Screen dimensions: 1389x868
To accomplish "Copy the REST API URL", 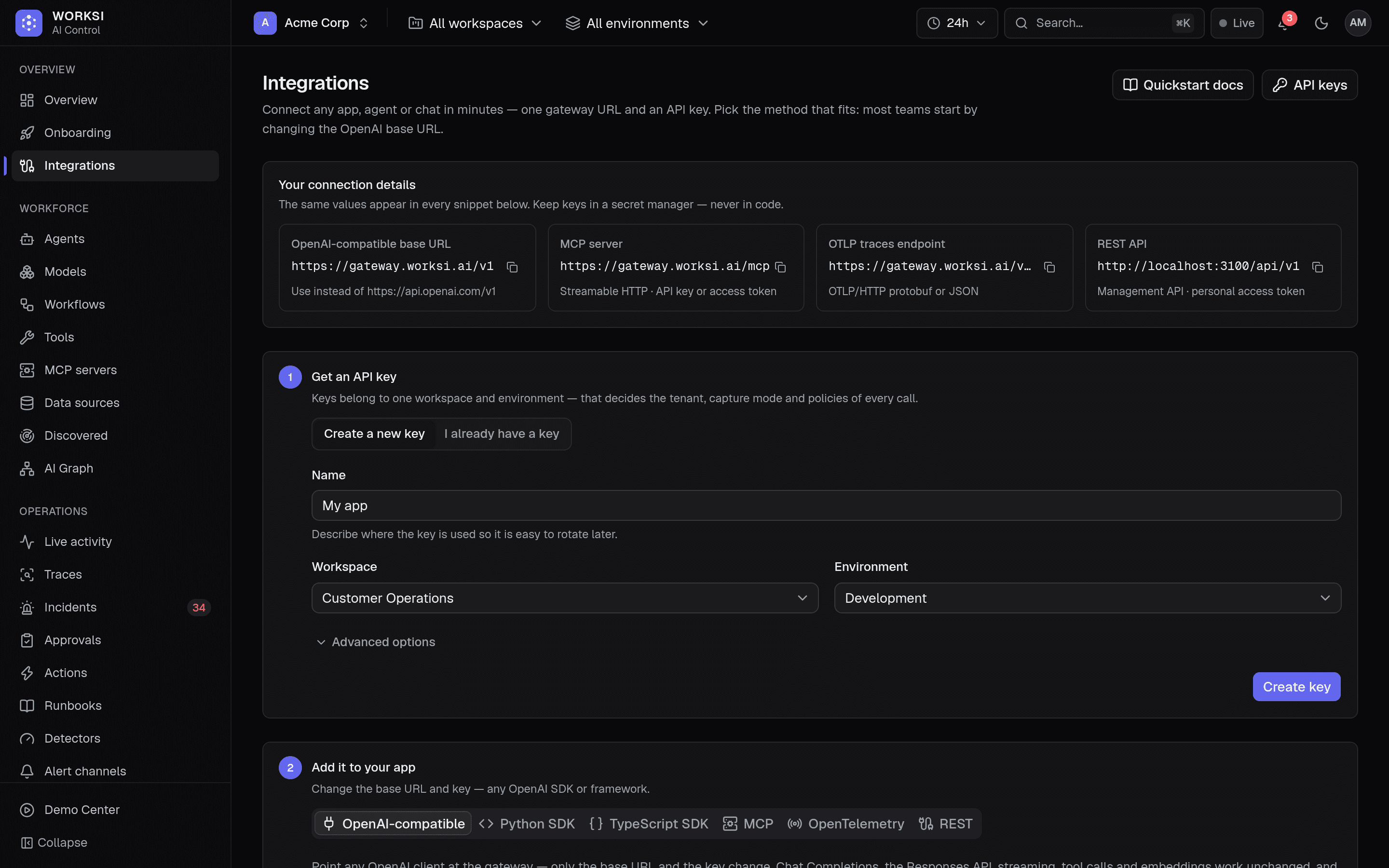I will tap(1317, 267).
